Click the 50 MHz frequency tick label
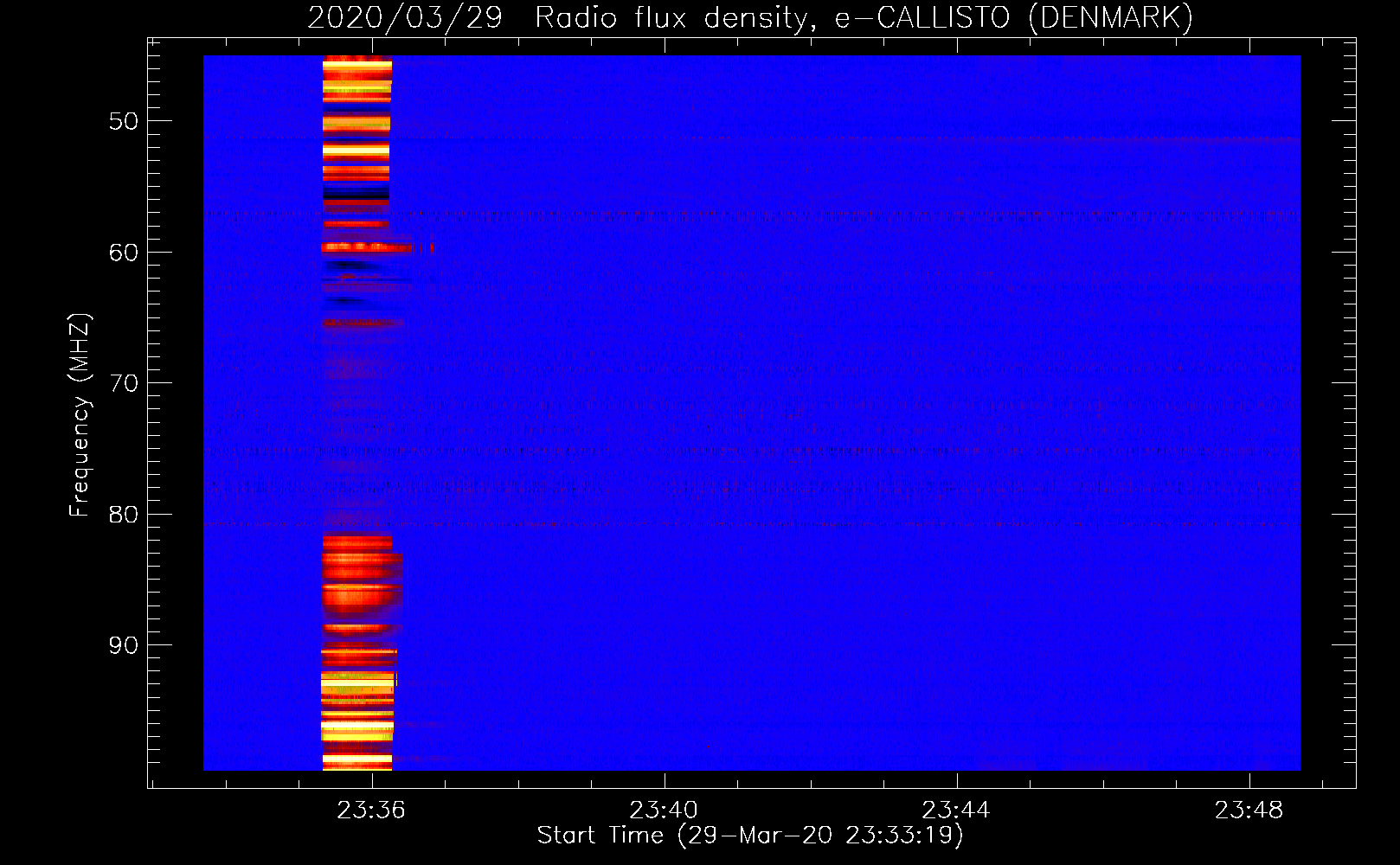The height and width of the screenshot is (865, 1400). click(x=124, y=121)
